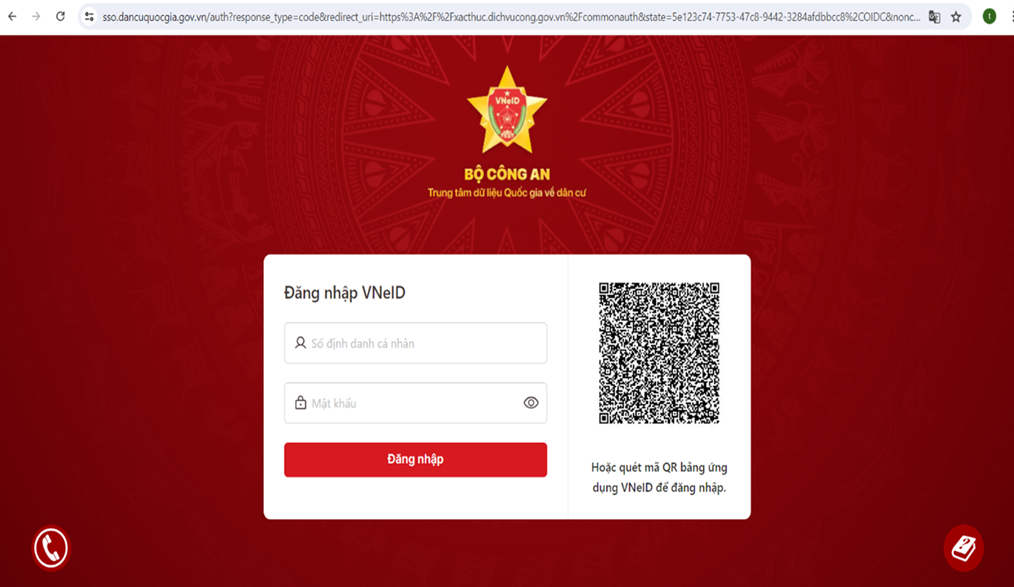The width and height of the screenshot is (1014, 587).
Task: Click the phone support icon
Action: (x=51, y=548)
